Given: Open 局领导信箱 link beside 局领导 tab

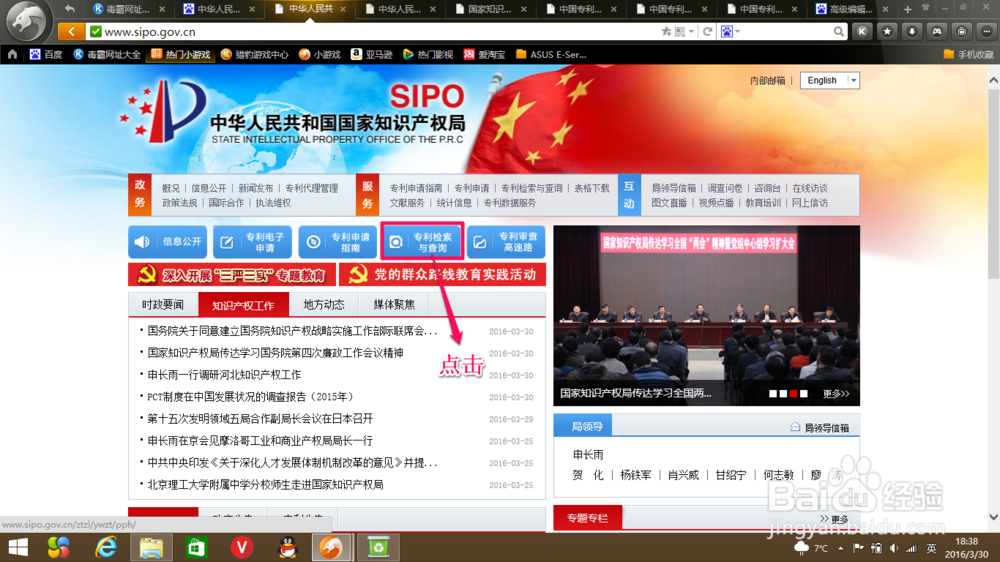Looking at the screenshot, I should point(820,428).
